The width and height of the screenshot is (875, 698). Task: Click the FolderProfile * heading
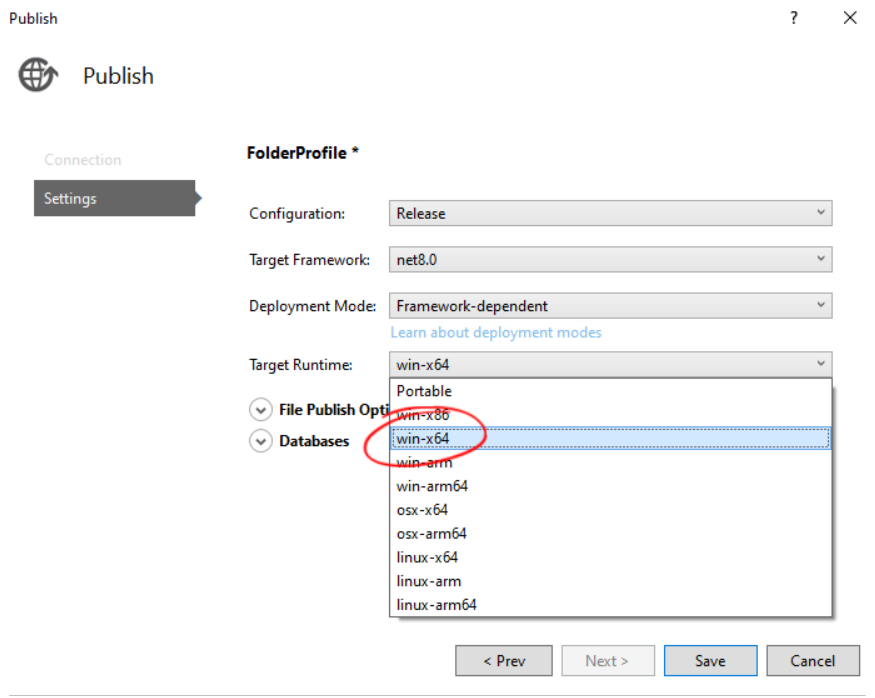tap(302, 153)
